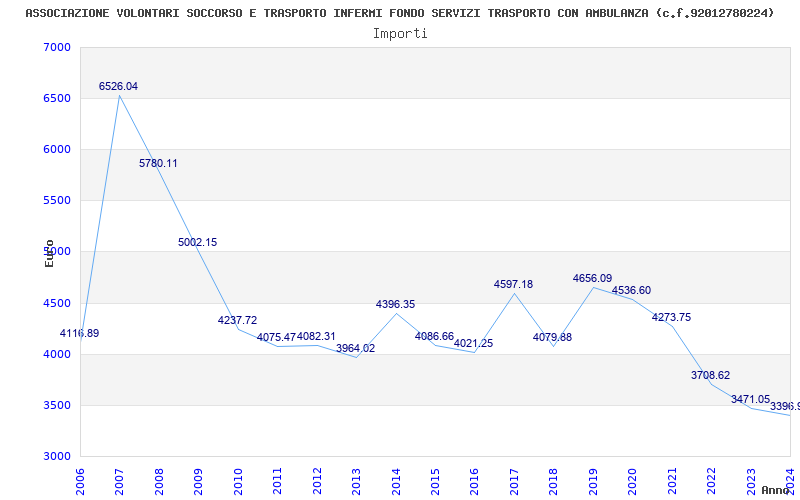Click the 6526.04 peak data label
Image resolution: width=800 pixels, height=500 pixels.
(x=118, y=87)
